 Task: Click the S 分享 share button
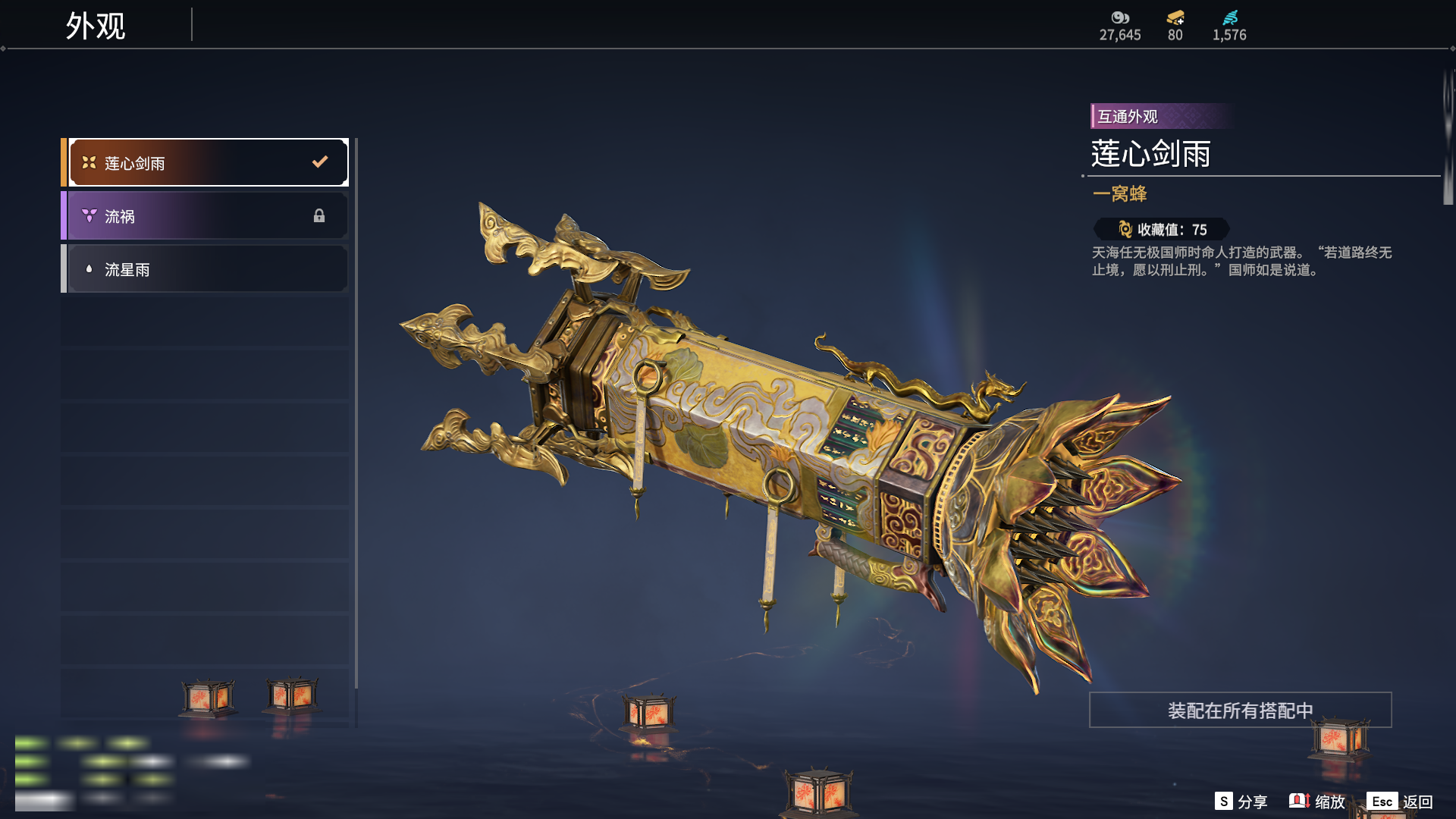click(x=1241, y=802)
